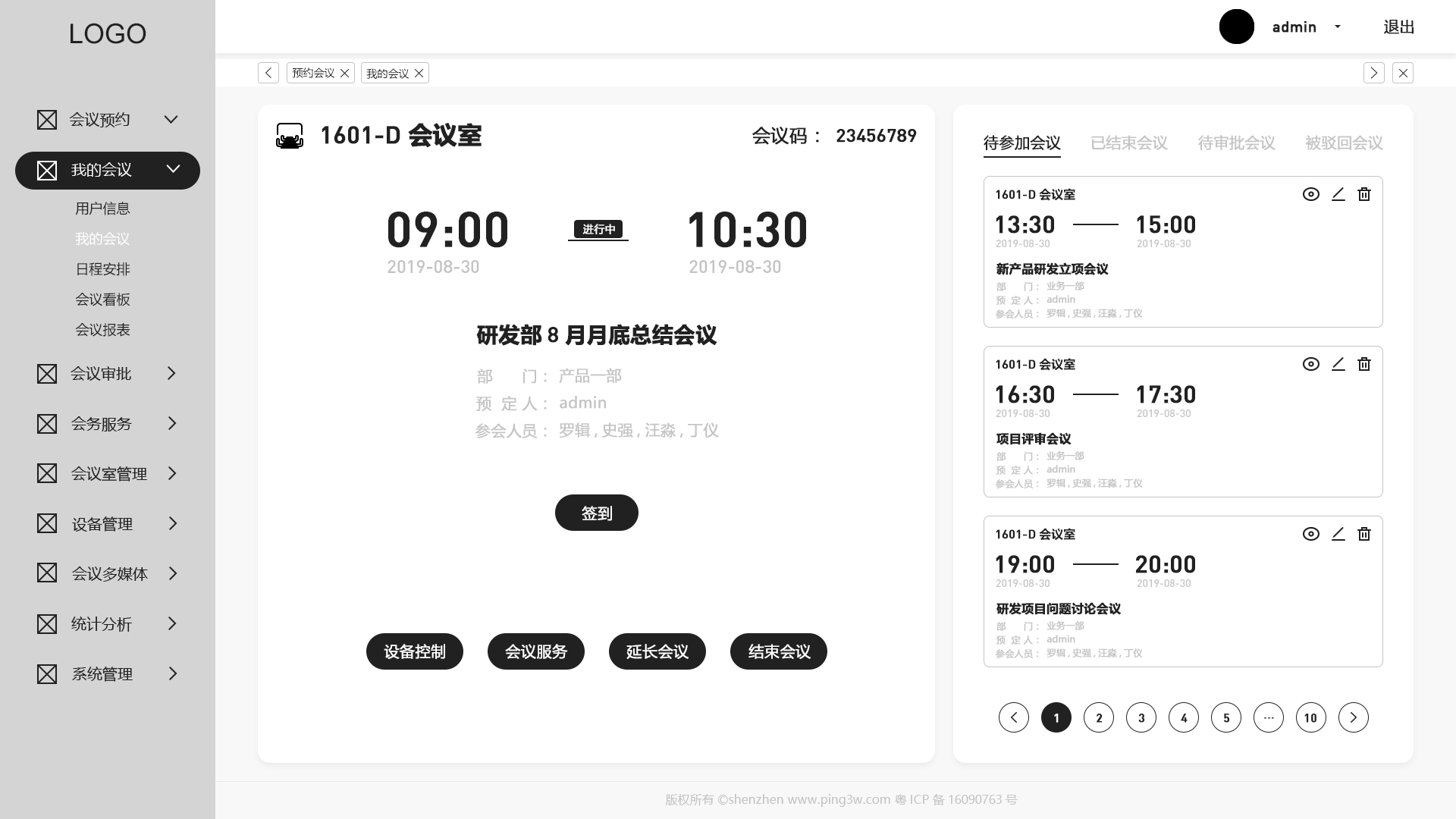The height and width of the screenshot is (819, 1456).
Task: Click the 会务服务 sidebar icon
Action: point(47,424)
